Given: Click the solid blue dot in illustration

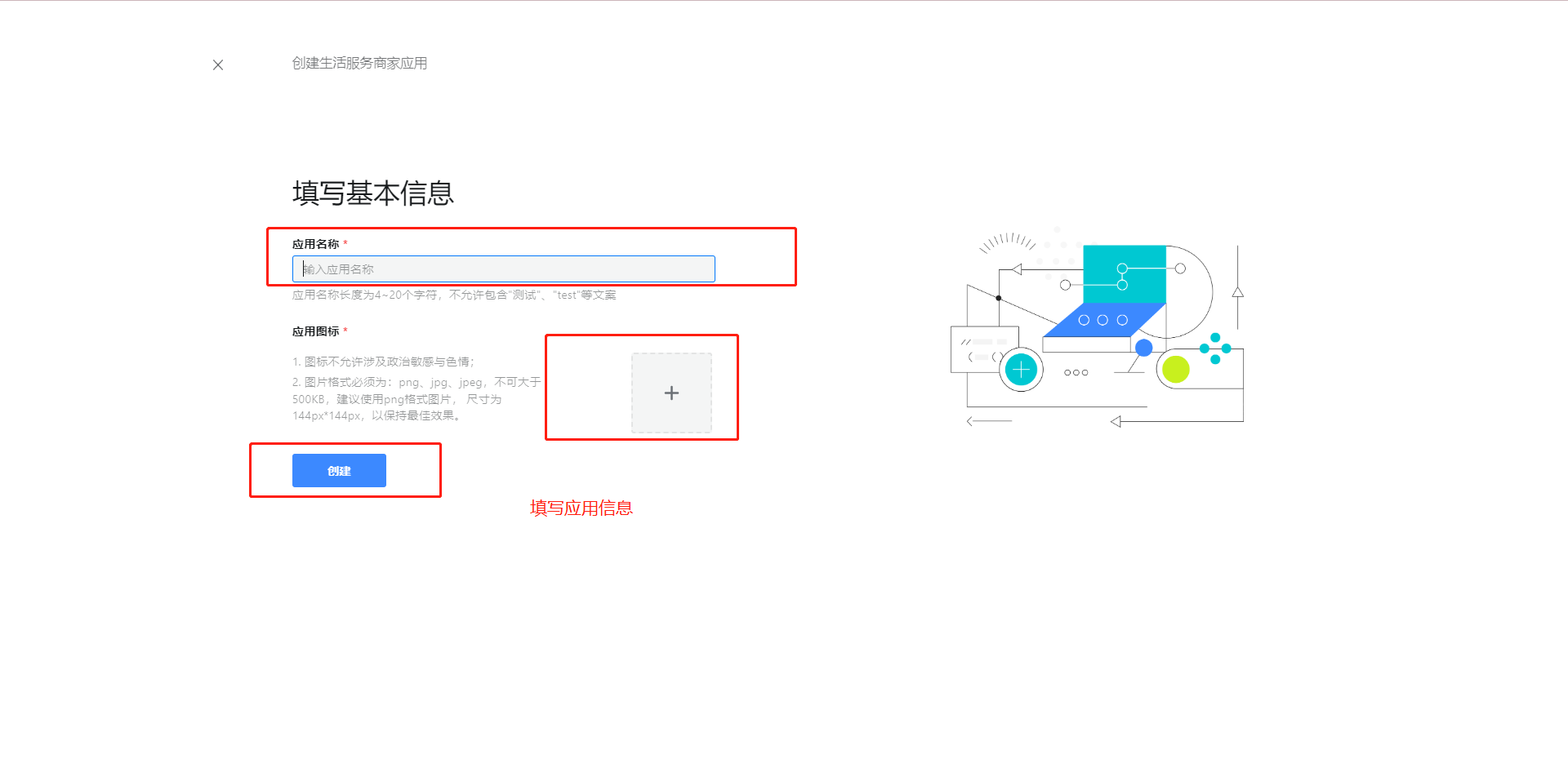Looking at the screenshot, I should (x=1143, y=348).
